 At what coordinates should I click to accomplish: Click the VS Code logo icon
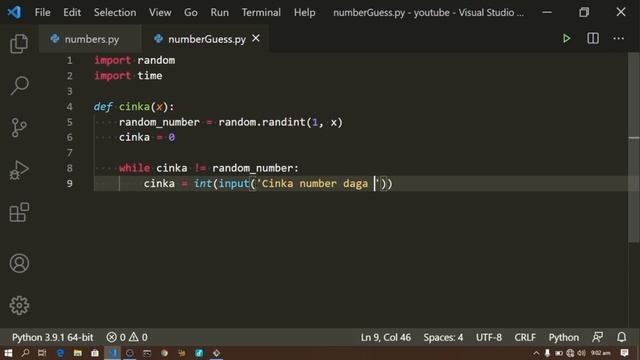[x=14, y=12]
